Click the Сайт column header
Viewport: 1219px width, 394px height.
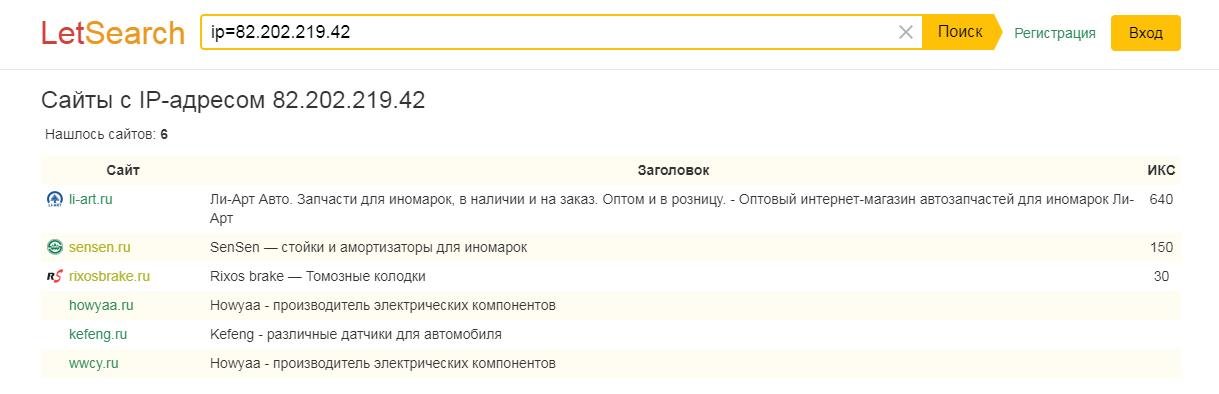(123, 171)
